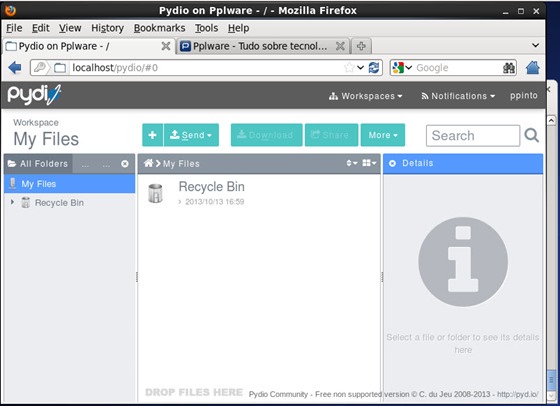Open the Bookmarks menu
560x406 pixels.
click(x=159, y=28)
